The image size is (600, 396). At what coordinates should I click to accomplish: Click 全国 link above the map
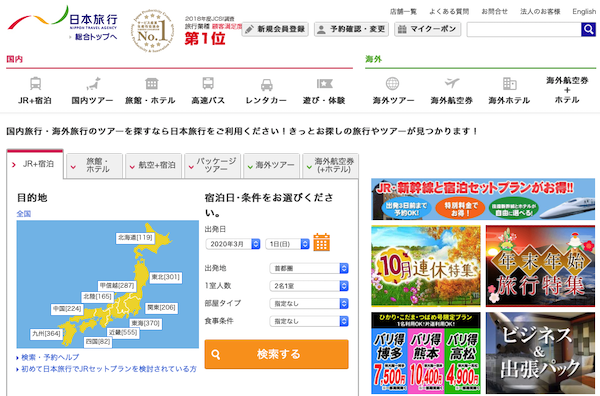pyautogui.click(x=24, y=213)
